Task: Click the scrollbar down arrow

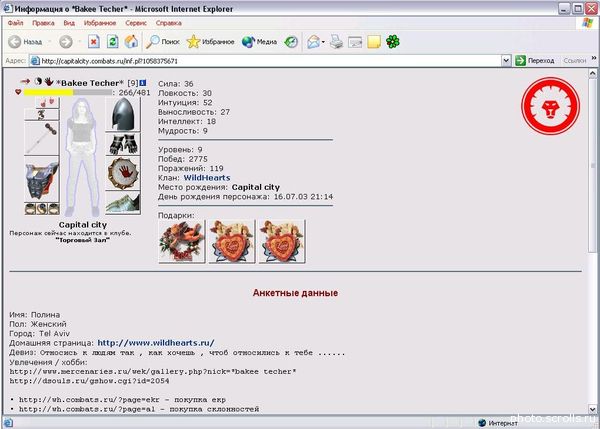Action: [593, 409]
